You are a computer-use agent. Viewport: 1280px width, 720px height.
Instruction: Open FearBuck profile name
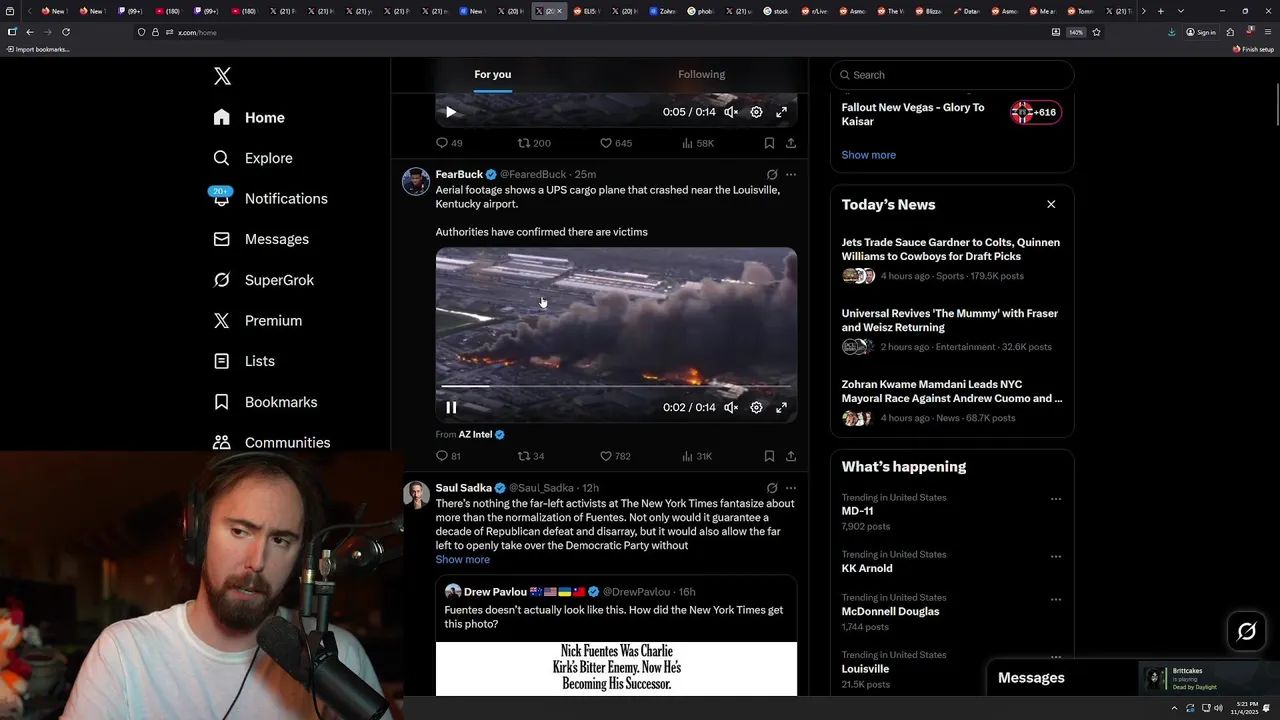click(459, 174)
